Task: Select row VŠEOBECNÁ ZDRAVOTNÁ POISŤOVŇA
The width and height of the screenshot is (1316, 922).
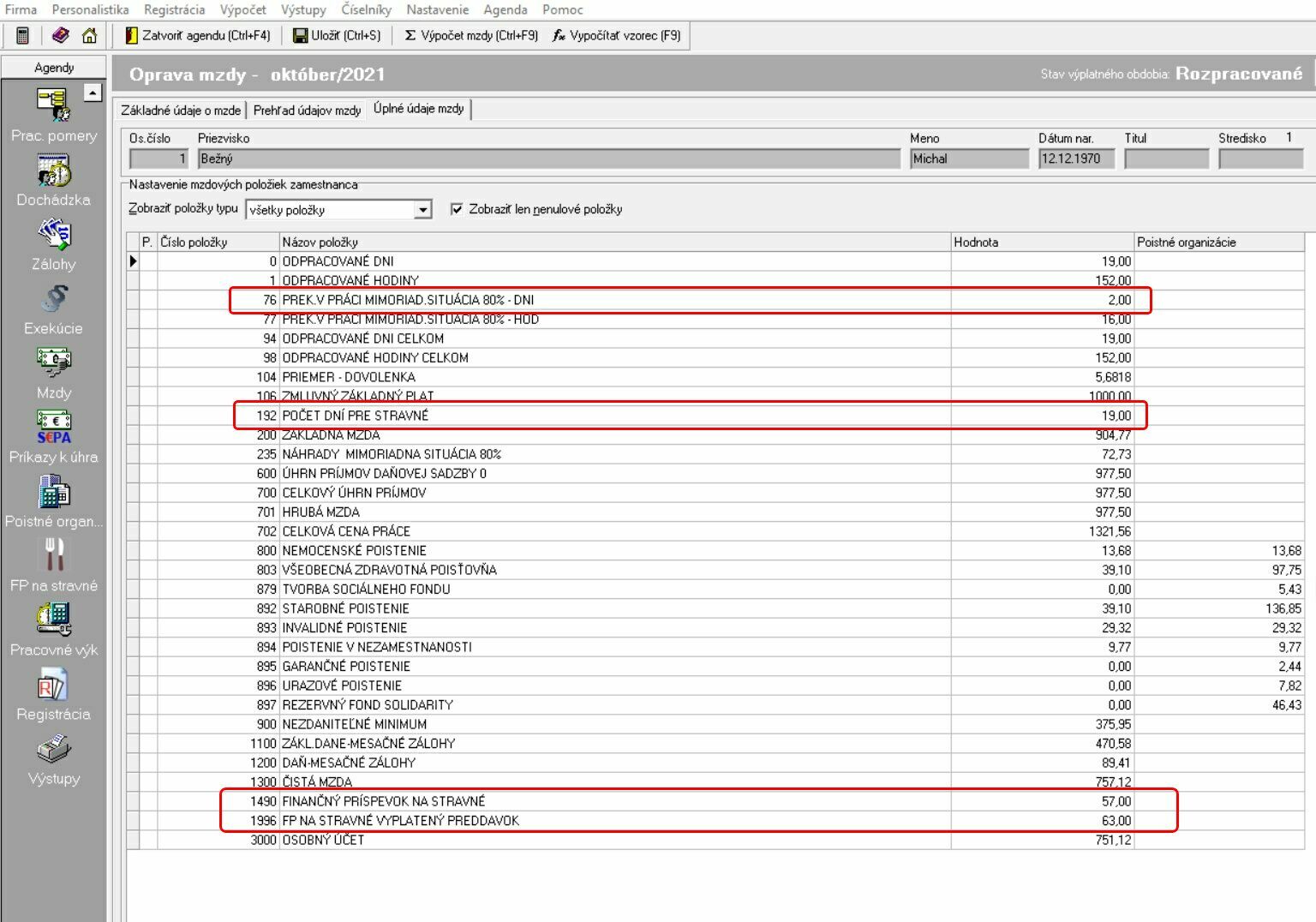Action: click(715, 570)
